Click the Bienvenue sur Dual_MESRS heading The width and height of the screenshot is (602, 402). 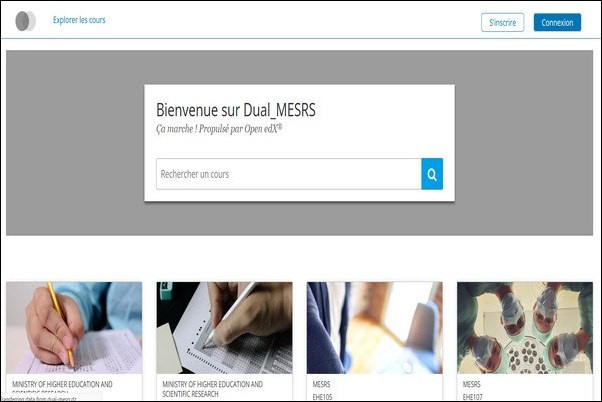coord(236,110)
